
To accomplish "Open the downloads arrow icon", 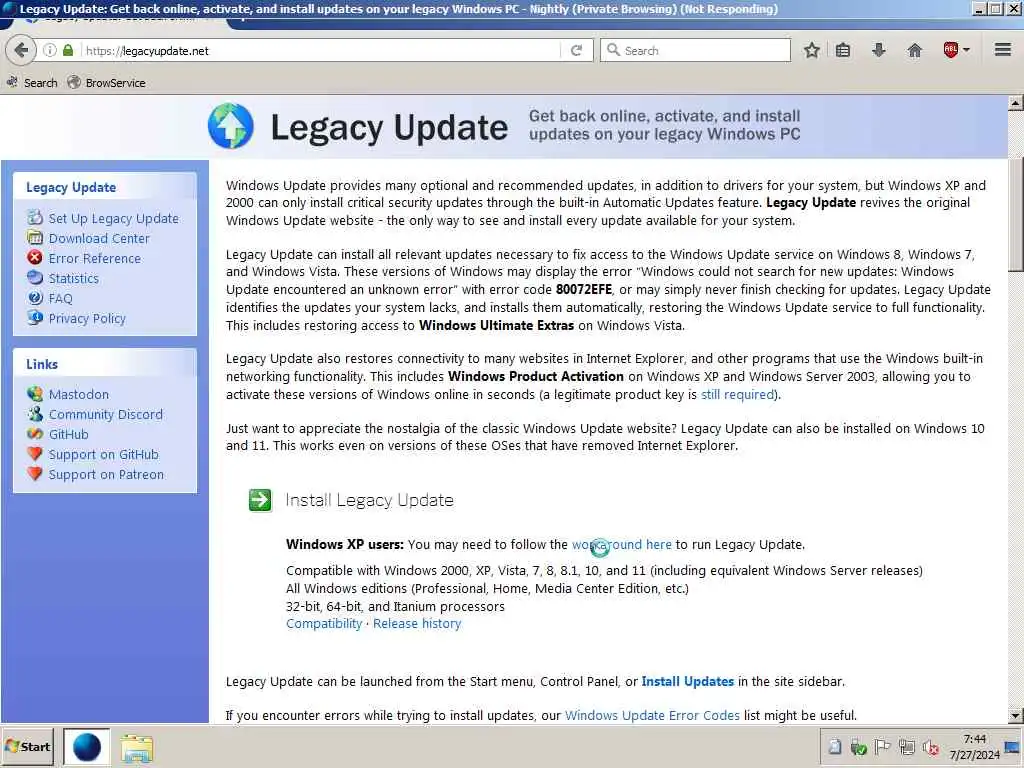I will tap(879, 50).
